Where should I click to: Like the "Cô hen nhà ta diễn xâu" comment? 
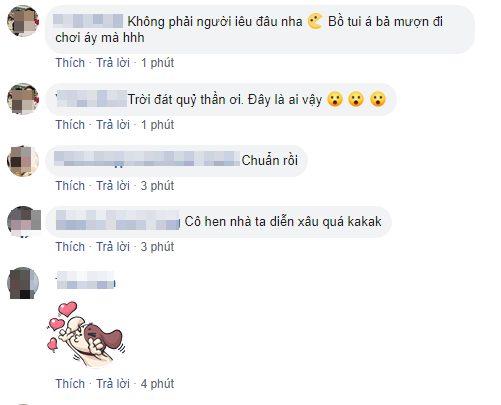70,247
